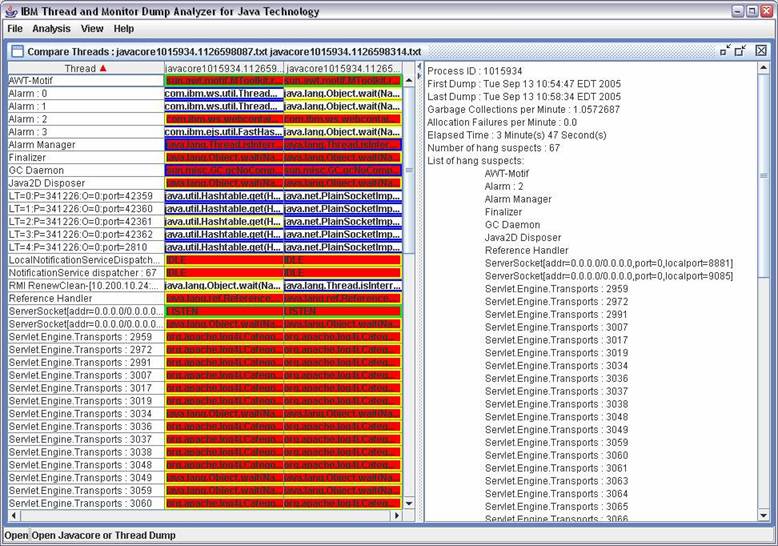This screenshot has width=778, height=546.
Task: Close the Compare Threads internal frame
Action: coord(761,50)
